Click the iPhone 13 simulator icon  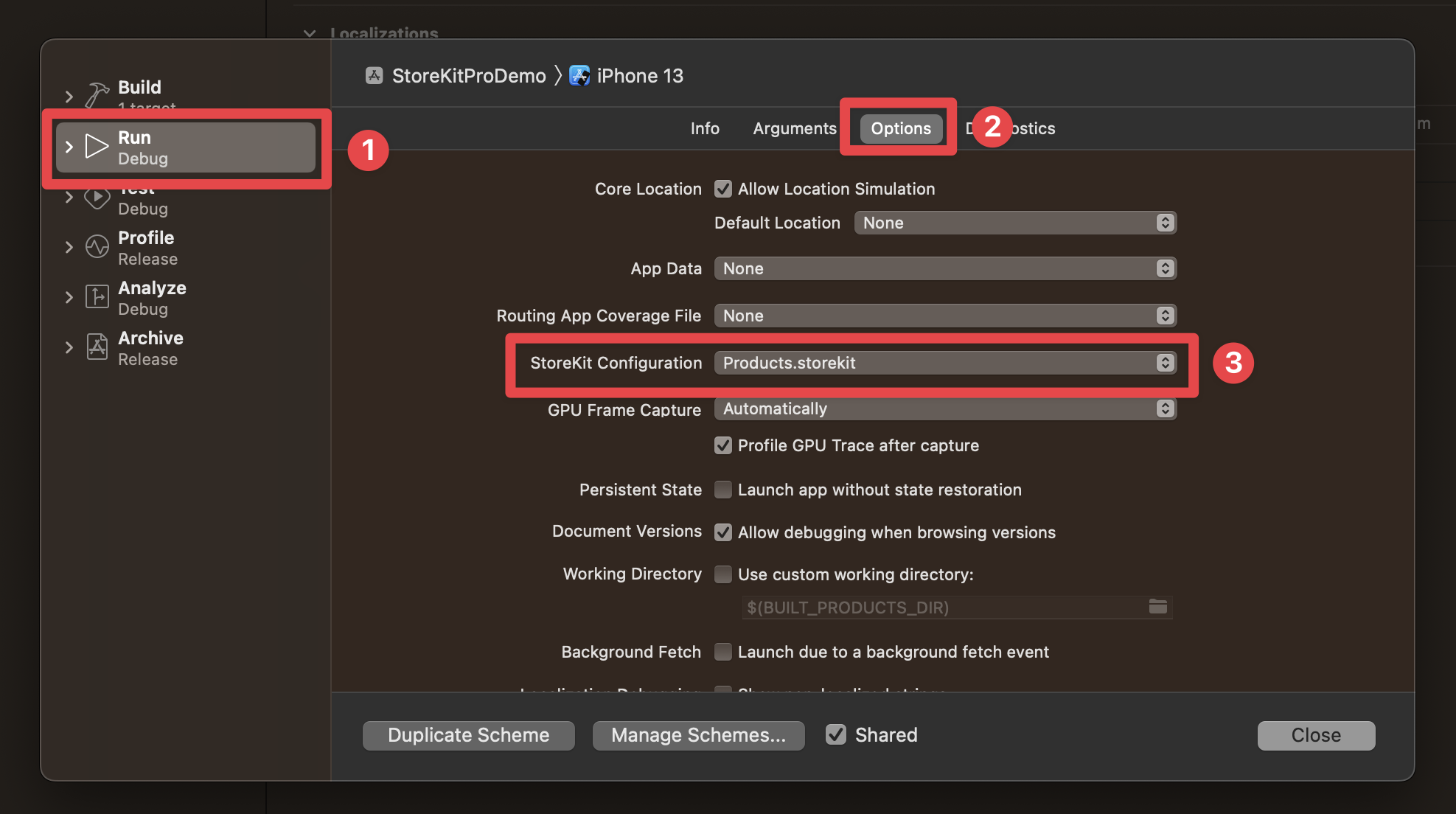coord(579,75)
